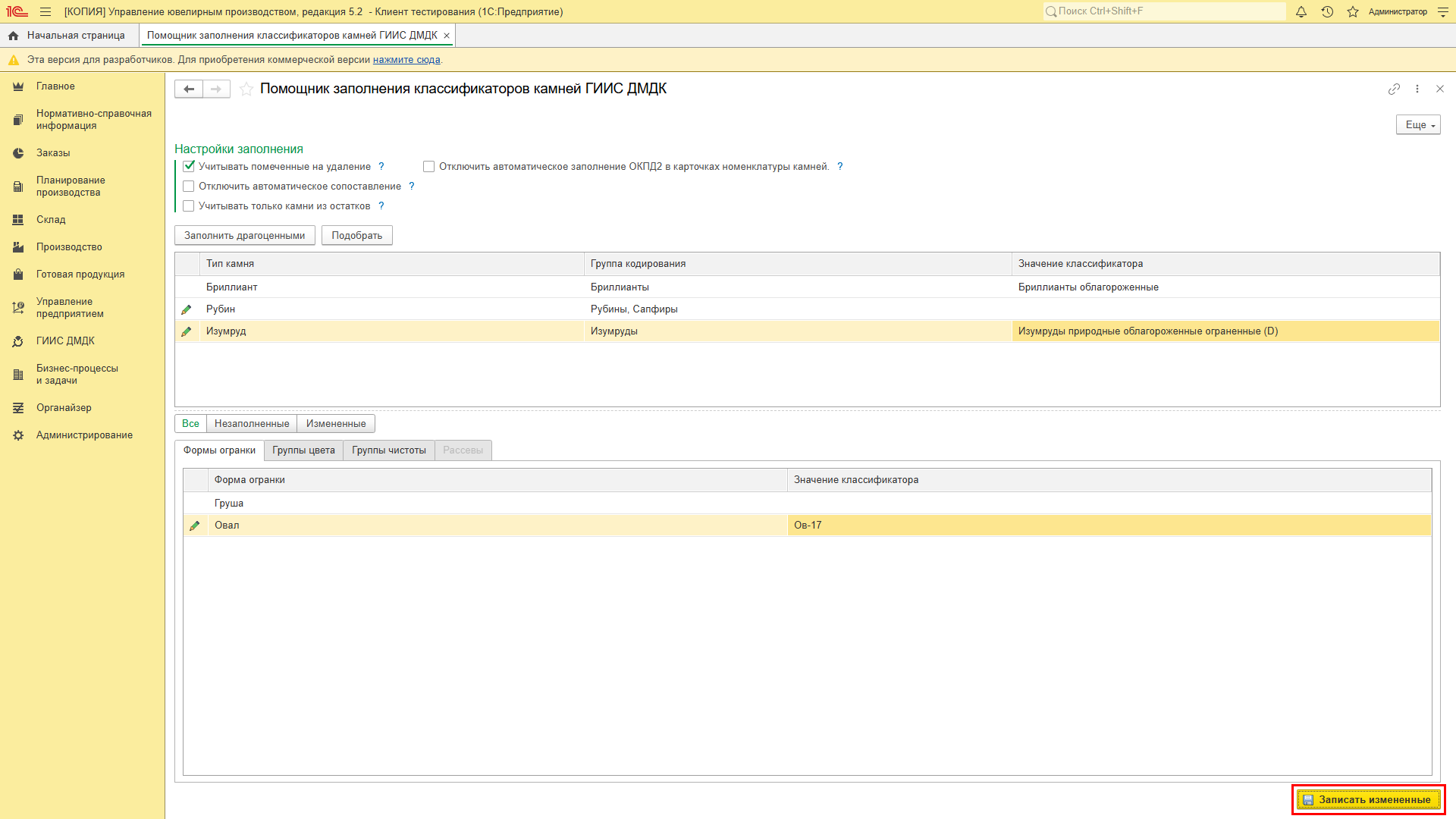Screen dimensions: 1456x819
Task: Open help for Учитывать только камни из остатков
Action: (381, 206)
